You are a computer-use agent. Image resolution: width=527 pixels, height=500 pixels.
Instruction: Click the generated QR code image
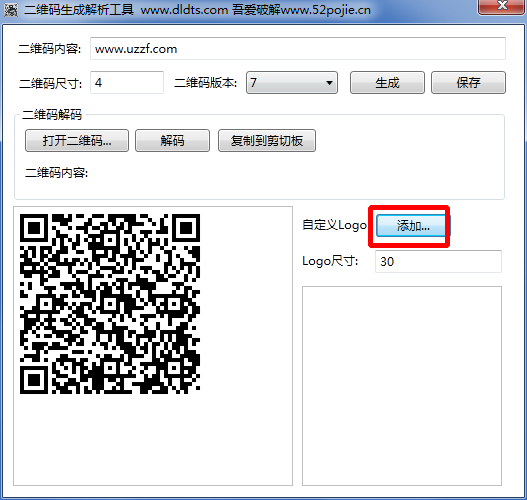coord(110,304)
